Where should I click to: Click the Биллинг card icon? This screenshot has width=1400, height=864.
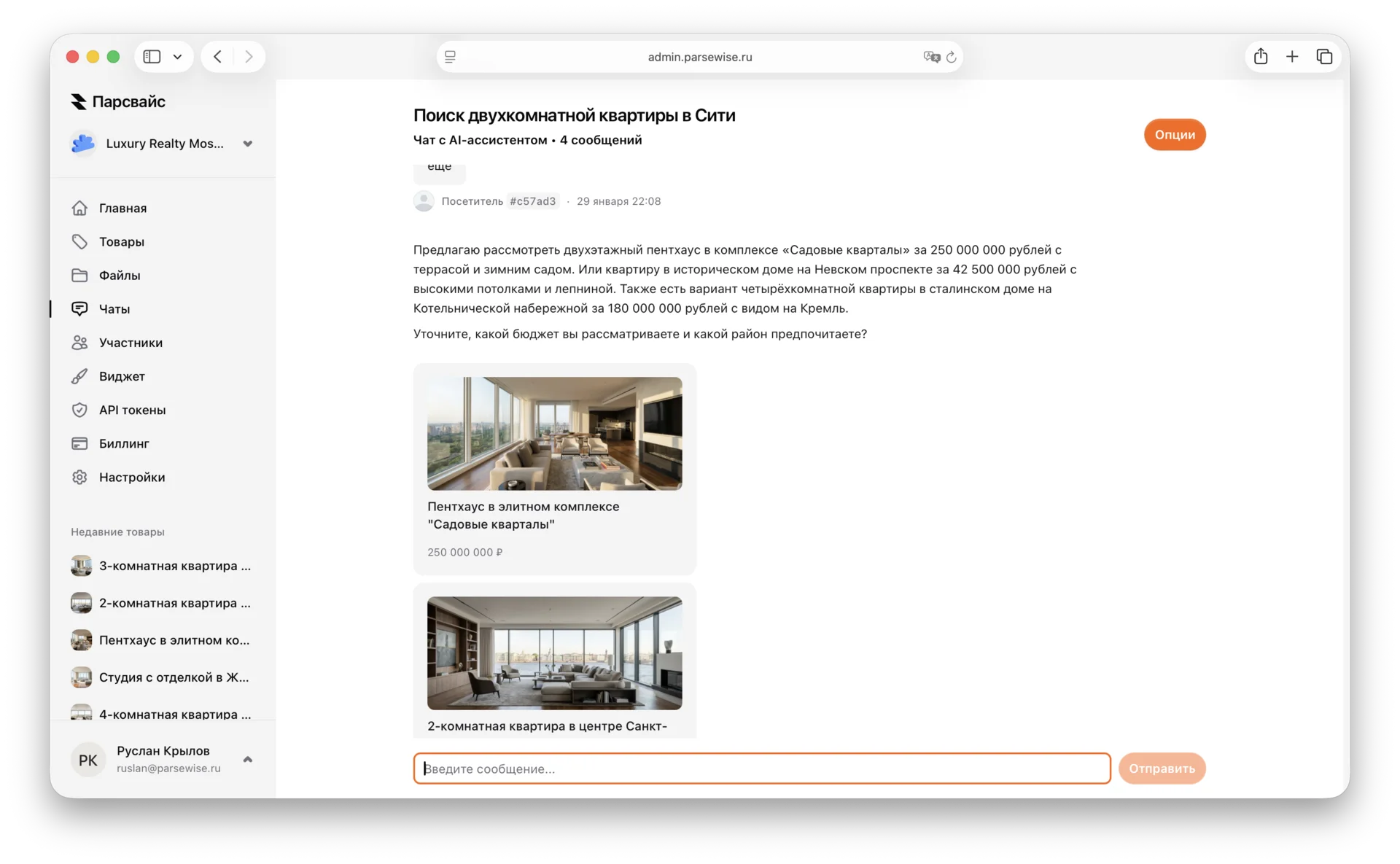79,443
